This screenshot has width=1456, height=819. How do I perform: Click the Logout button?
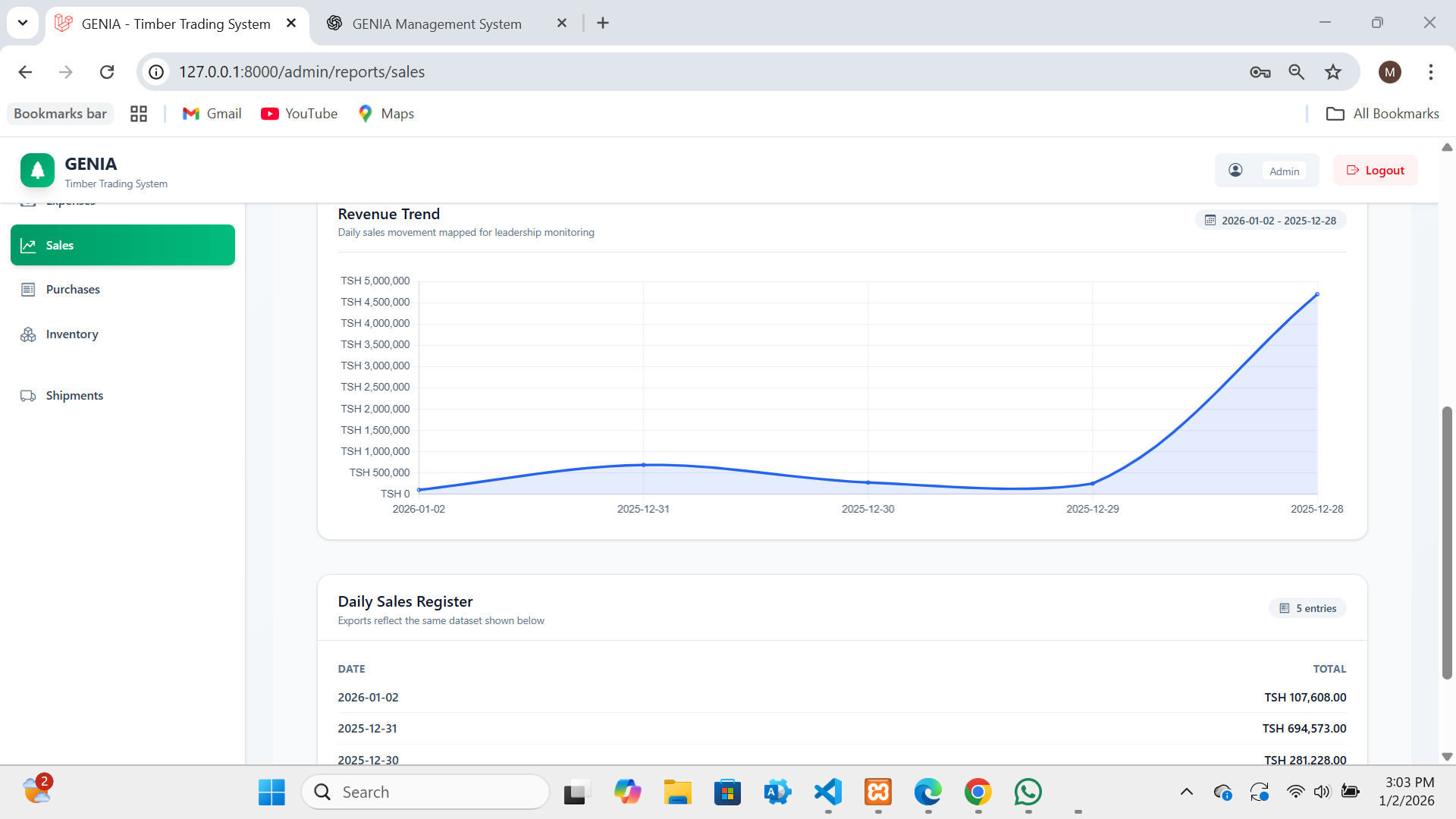tap(1376, 171)
